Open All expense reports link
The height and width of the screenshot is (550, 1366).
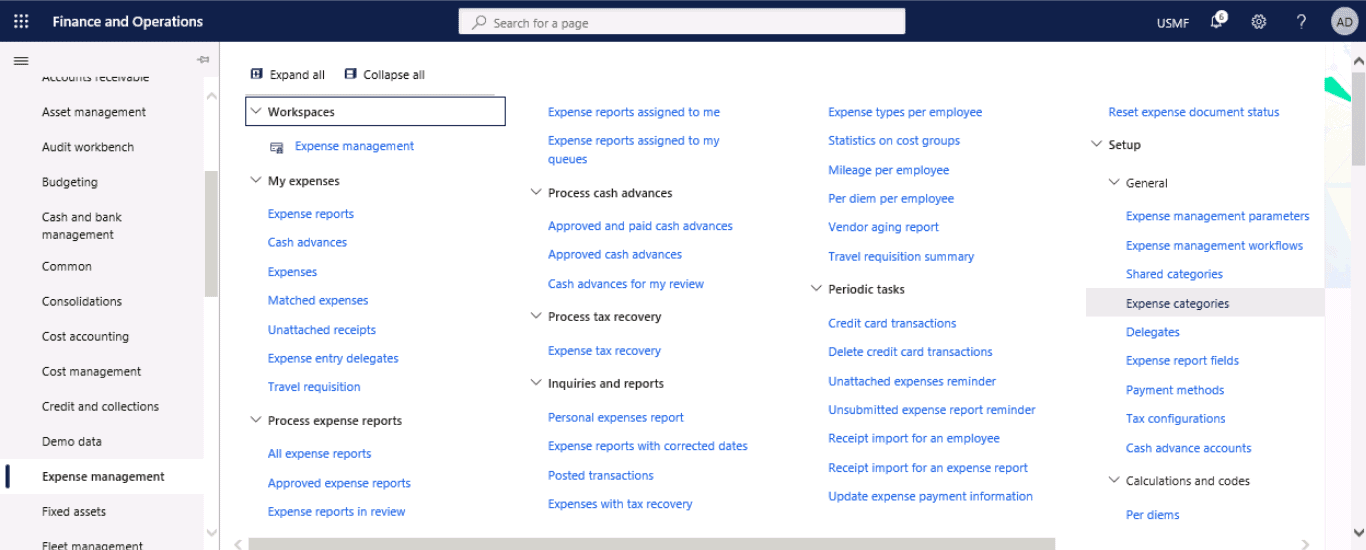click(319, 454)
